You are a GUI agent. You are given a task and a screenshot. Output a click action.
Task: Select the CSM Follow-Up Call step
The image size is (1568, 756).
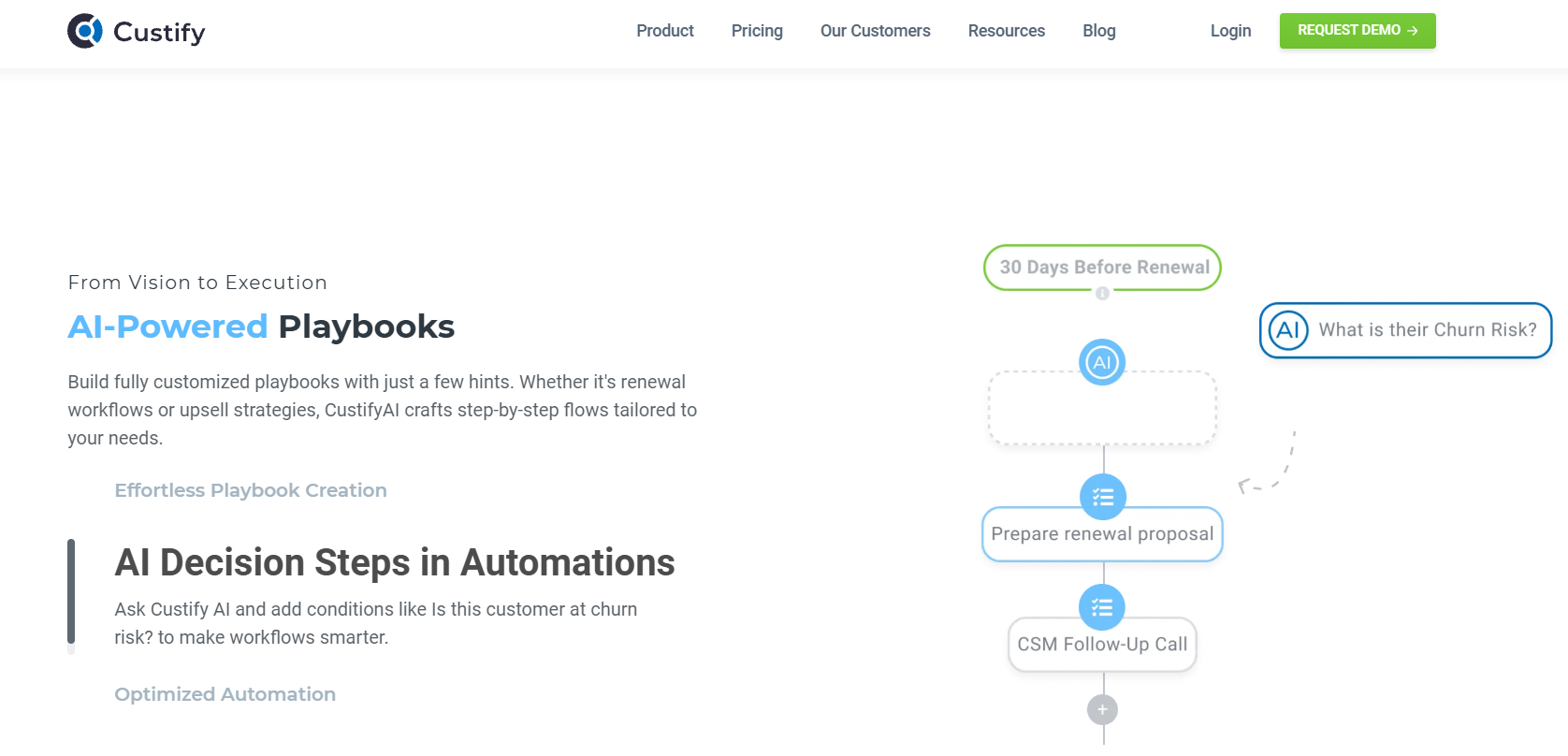point(1103,645)
